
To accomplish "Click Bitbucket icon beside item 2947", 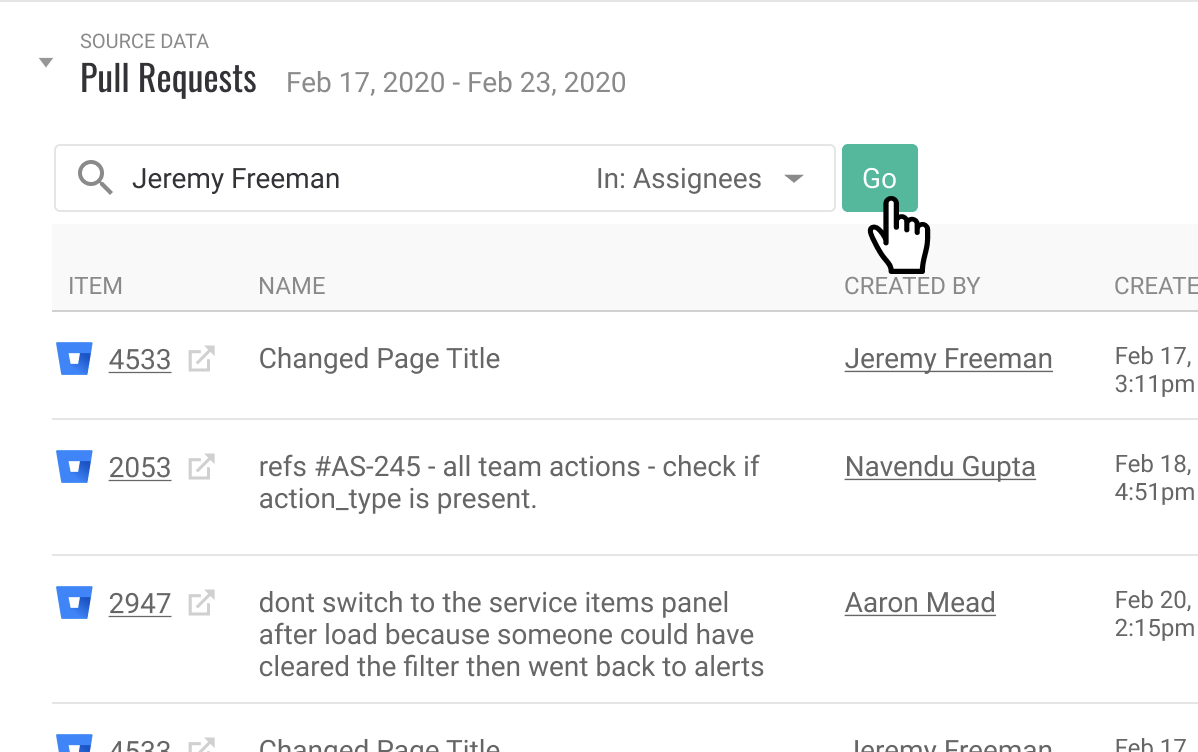I will click(74, 603).
